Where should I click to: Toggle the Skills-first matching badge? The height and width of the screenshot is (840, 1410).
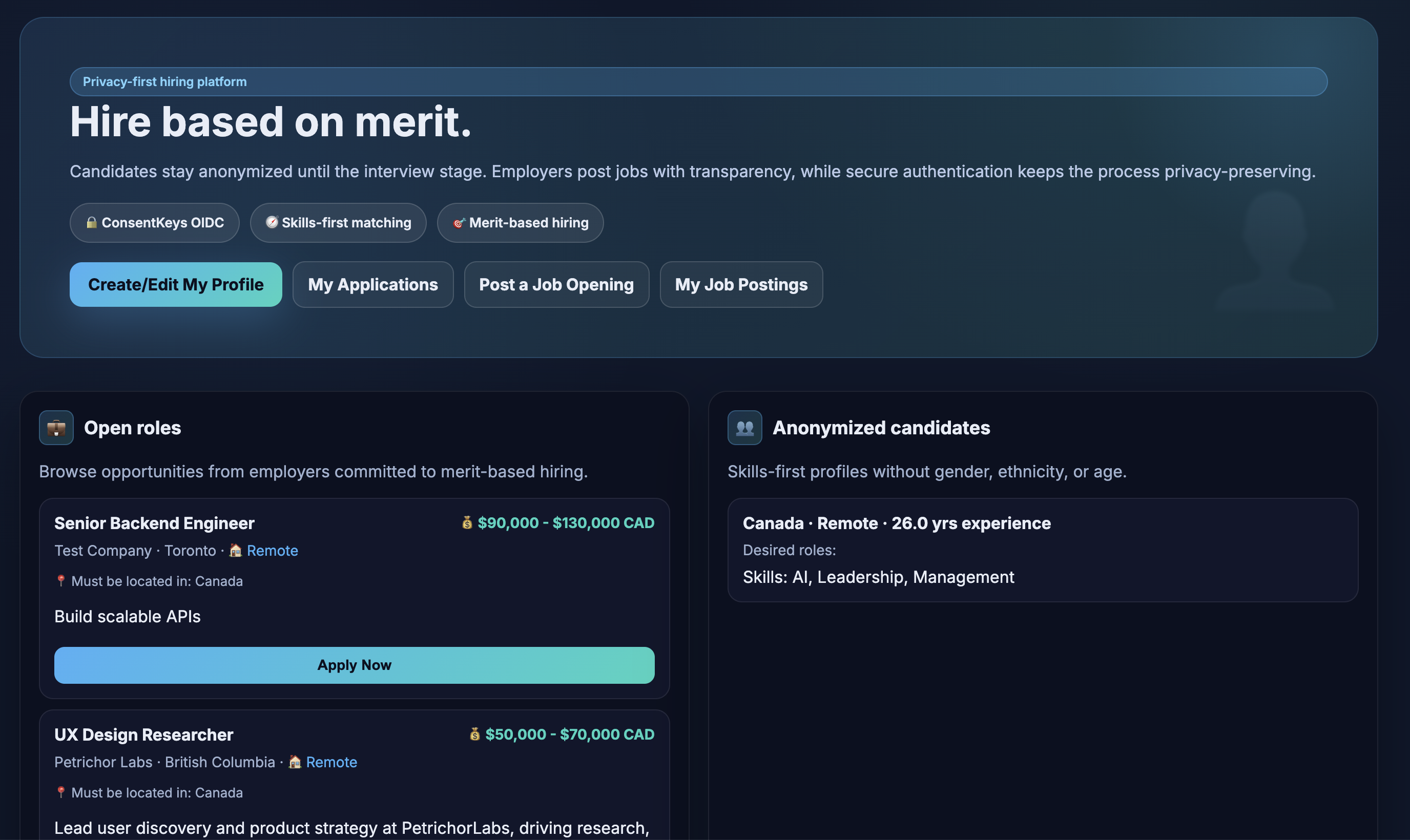pyautogui.click(x=338, y=222)
